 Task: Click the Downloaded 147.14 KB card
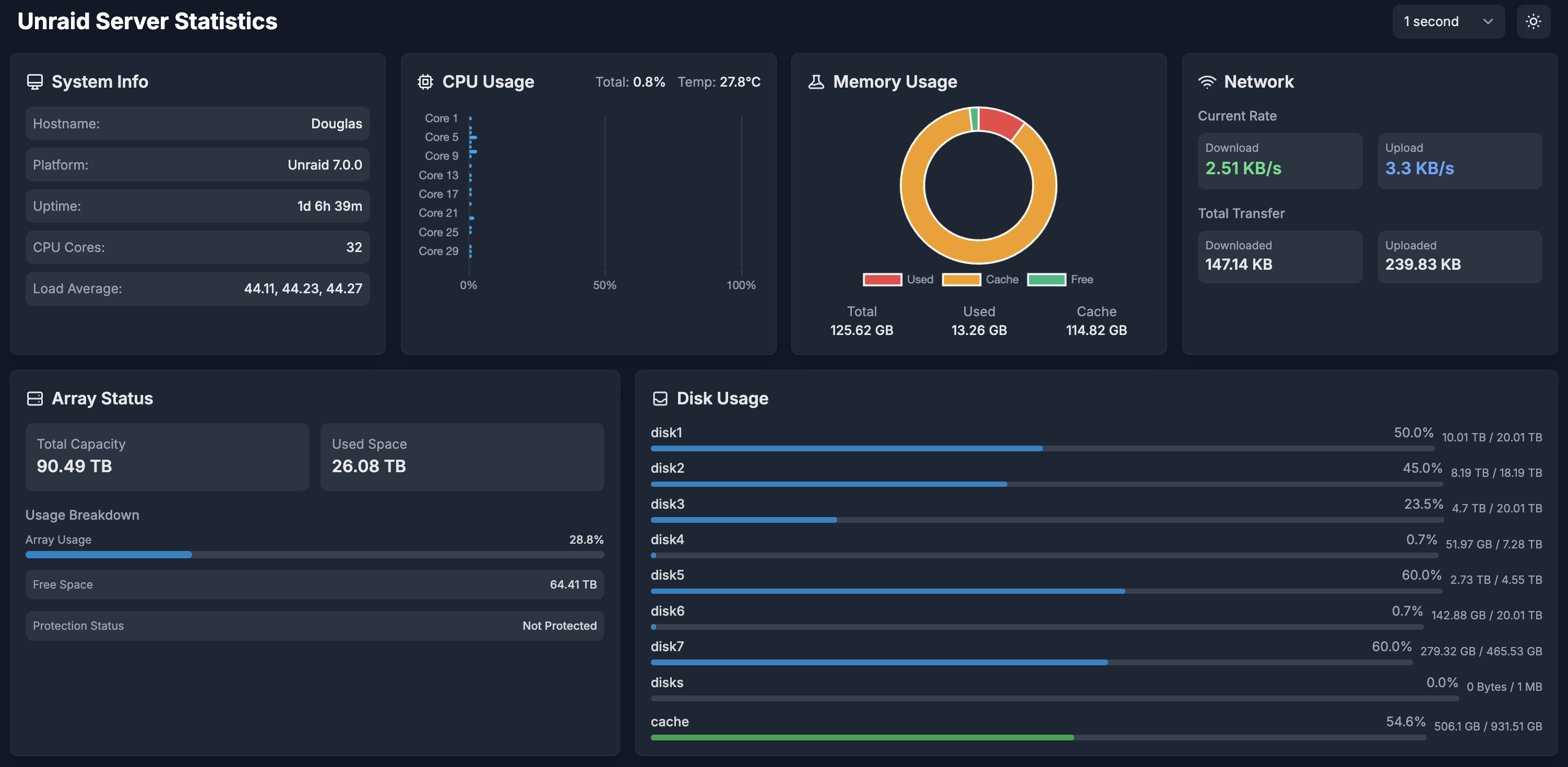pos(1280,257)
